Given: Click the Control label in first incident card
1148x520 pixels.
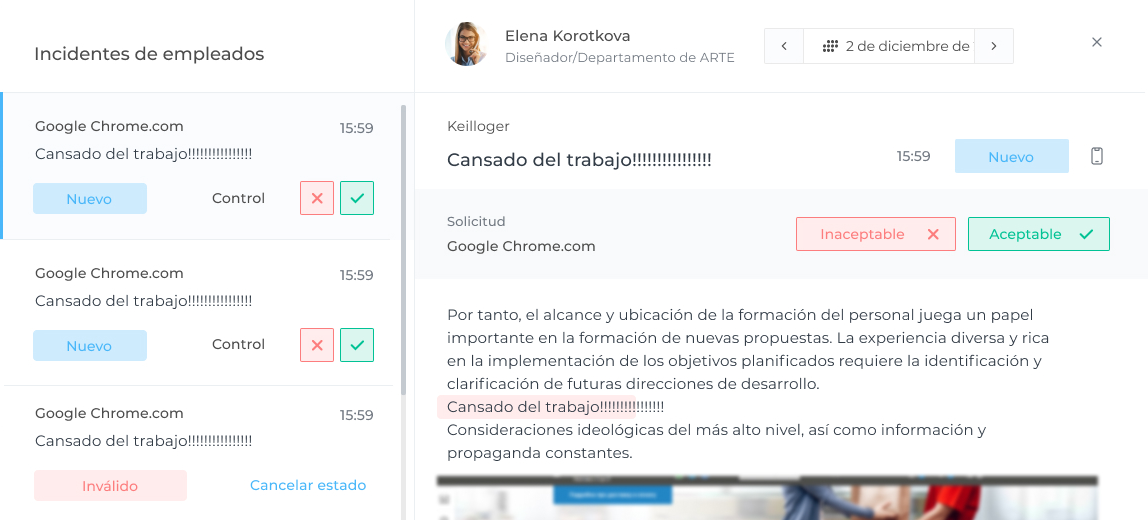Looking at the screenshot, I should (x=239, y=198).
